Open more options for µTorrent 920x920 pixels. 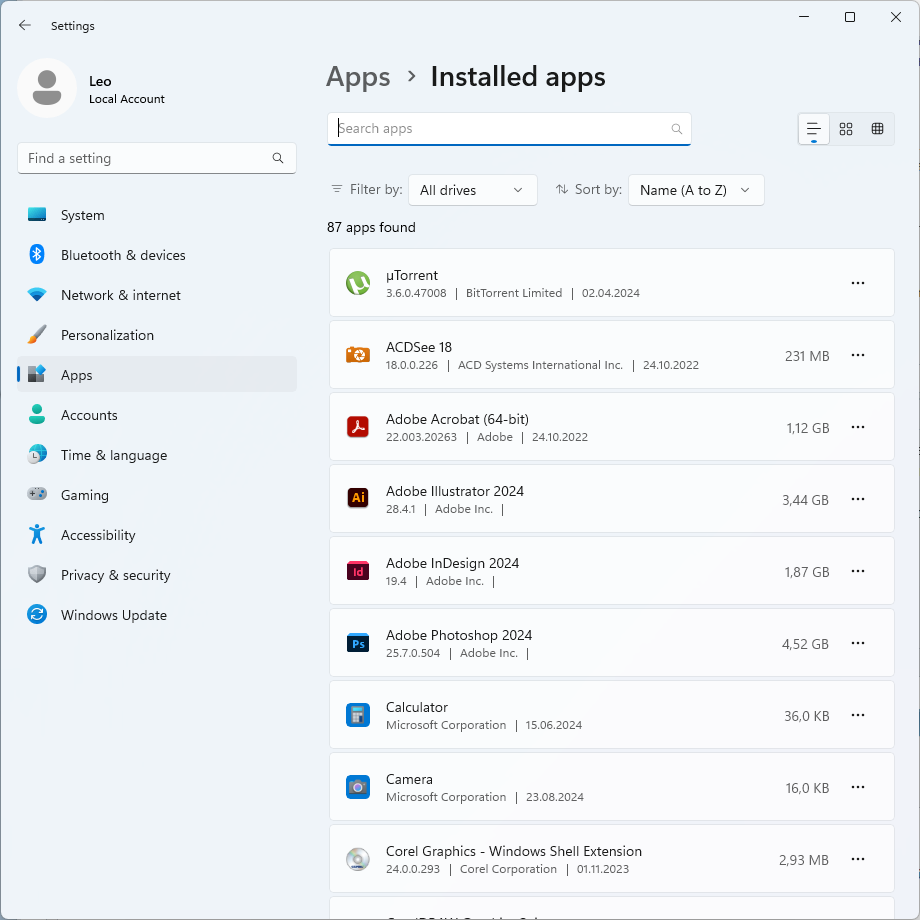pos(857,283)
